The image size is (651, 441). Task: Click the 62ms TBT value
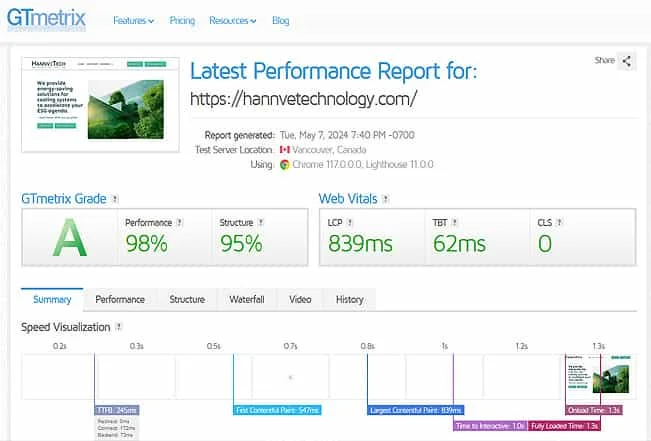[x=459, y=243]
